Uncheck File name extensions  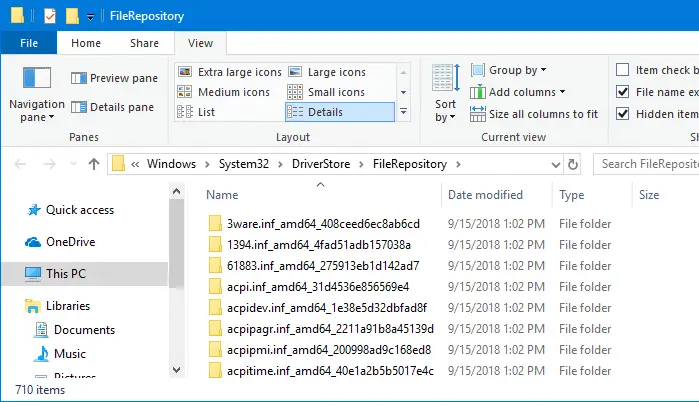pyautogui.click(x=622, y=92)
